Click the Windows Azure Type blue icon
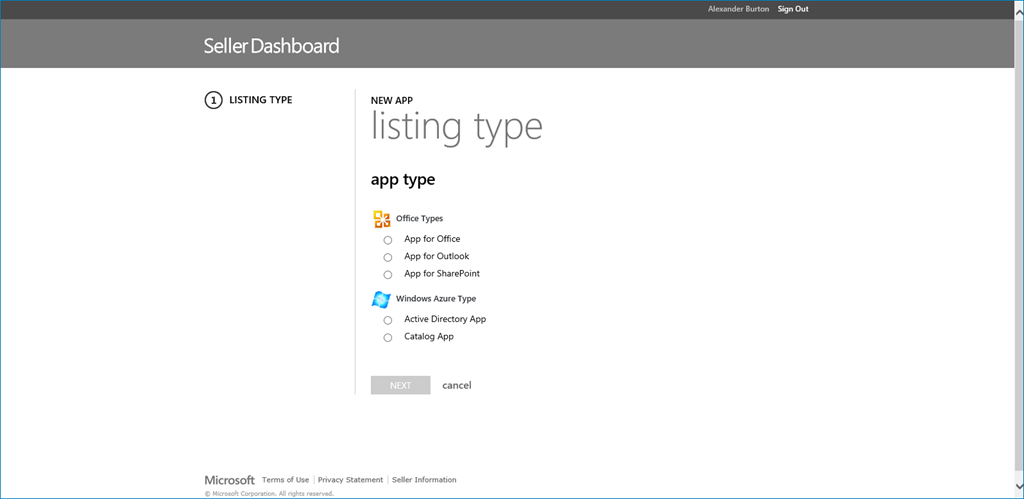This screenshot has height=499, width=1024. [381, 299]
